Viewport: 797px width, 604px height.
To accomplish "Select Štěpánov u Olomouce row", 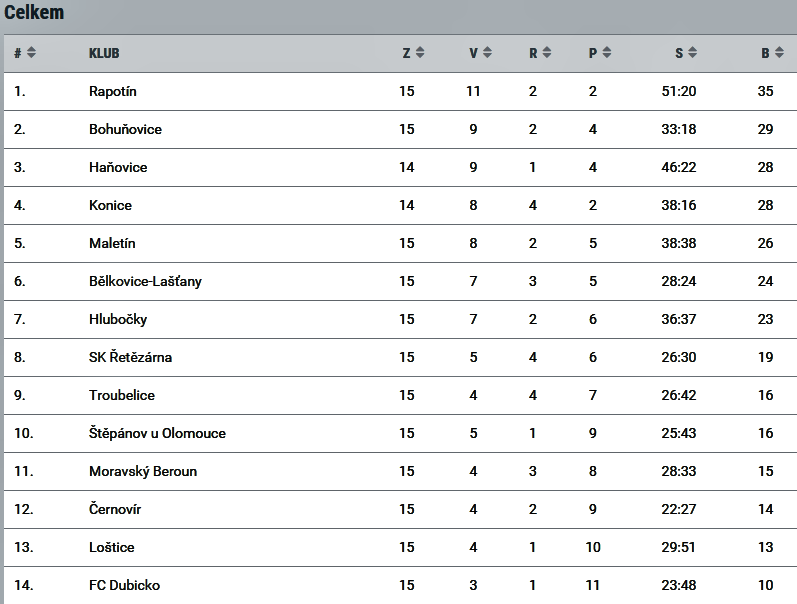I will (x=400, y=433).
